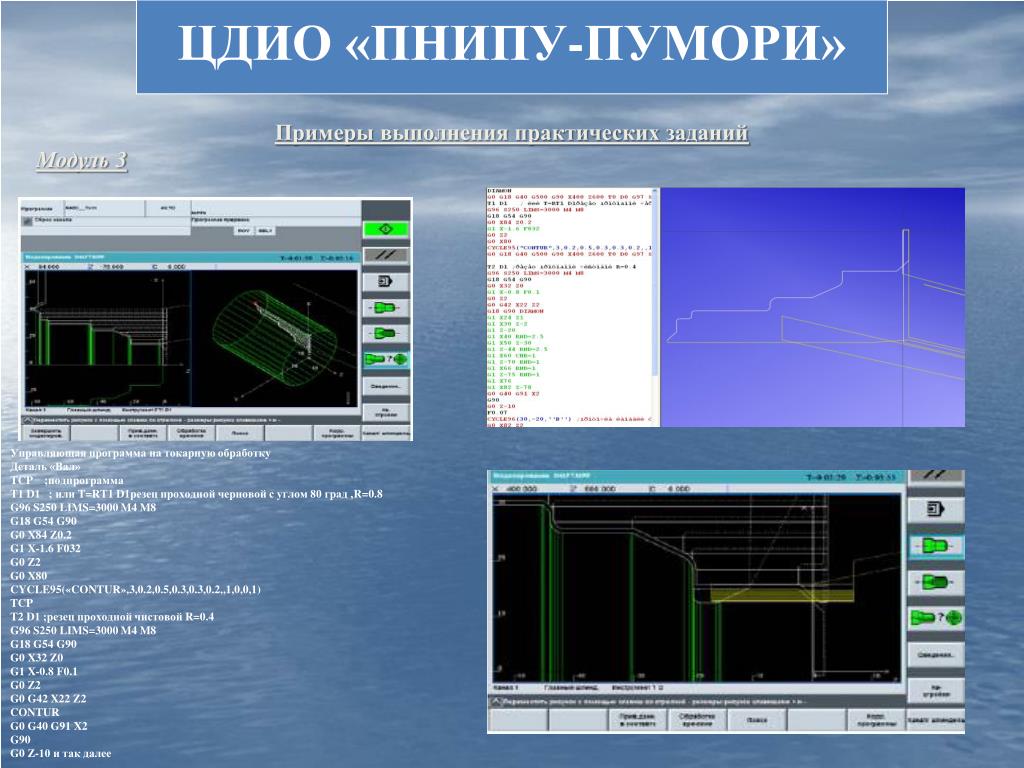Choose the second green workpiece view icon, left panel
Image resolution: width=1024 pixels, height=768 pixels.
[x=386, y=334]
